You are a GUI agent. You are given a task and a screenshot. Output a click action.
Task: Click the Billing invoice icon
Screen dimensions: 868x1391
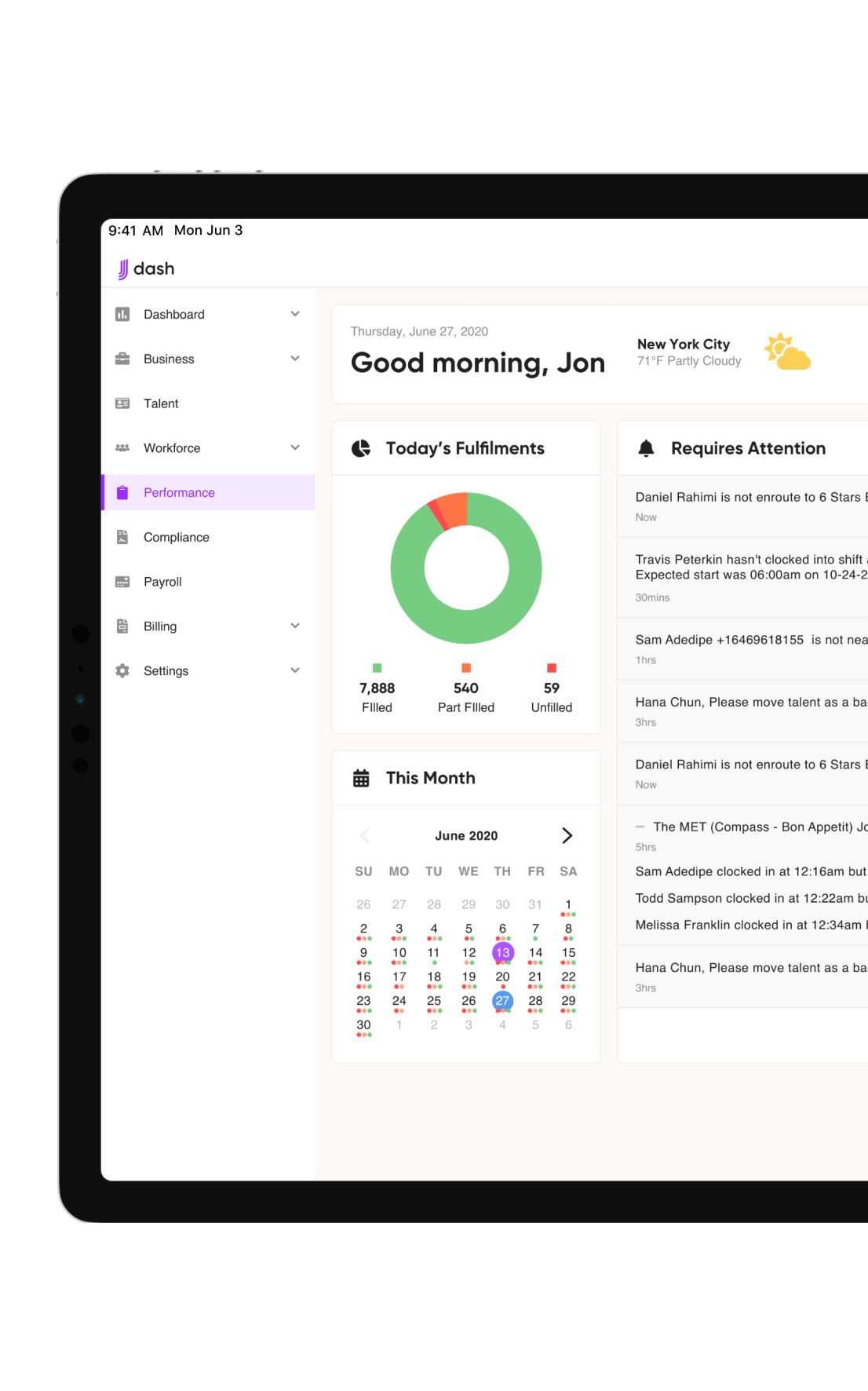(122, 626)
